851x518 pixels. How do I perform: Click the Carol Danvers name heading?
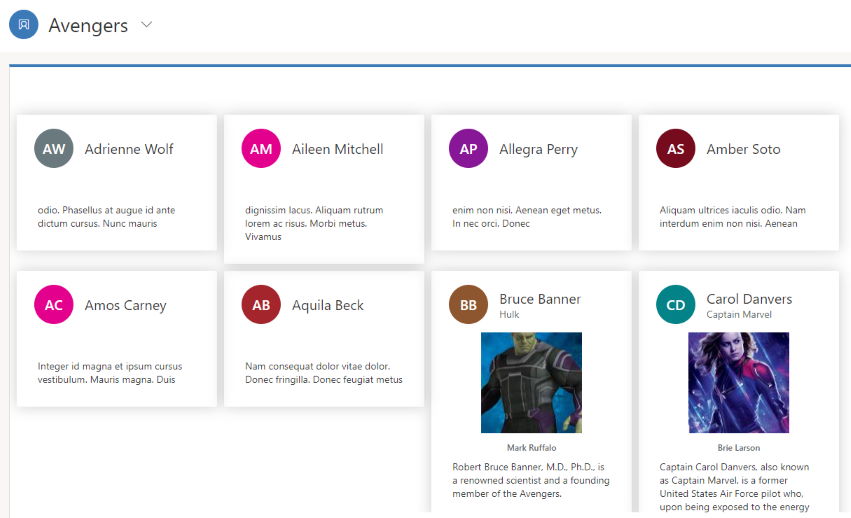point(749,299)
